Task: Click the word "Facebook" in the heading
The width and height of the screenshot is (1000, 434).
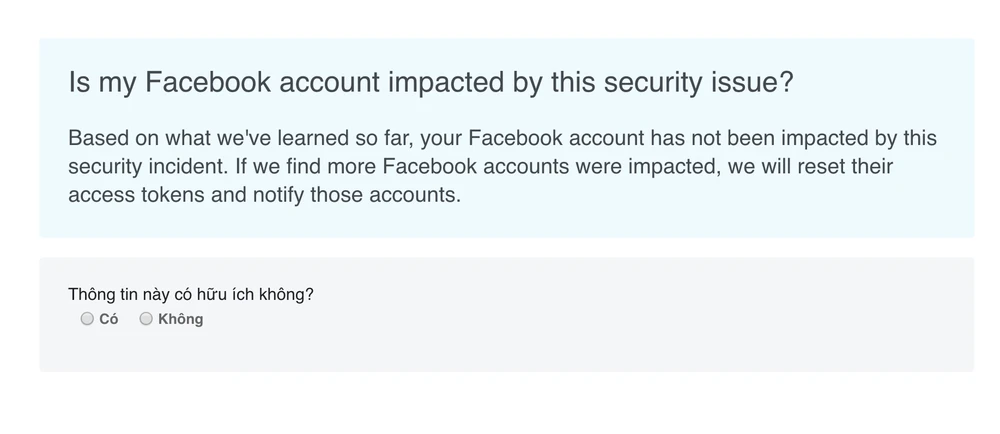Action: pos(208,83)
